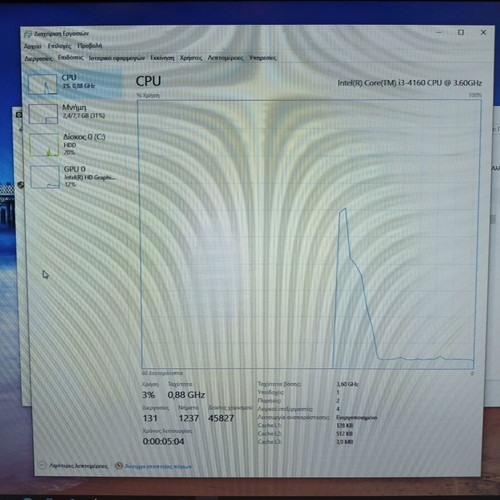Click the Μνήμη label in the sidebar
The image size is (500, 500).
tap(74, 107)
